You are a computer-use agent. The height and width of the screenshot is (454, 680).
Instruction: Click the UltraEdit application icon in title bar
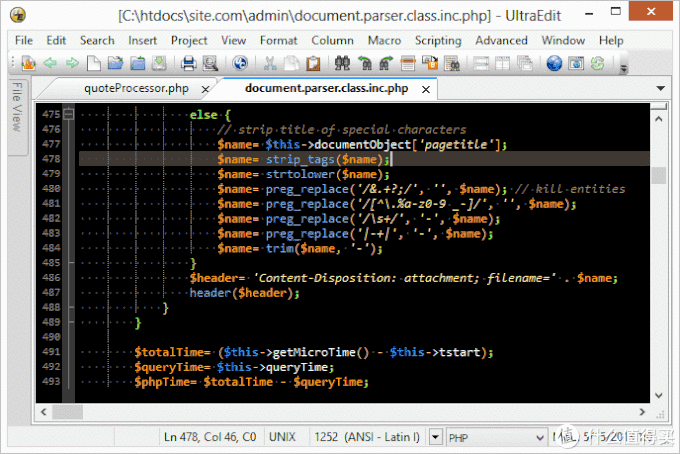(17, 15)
